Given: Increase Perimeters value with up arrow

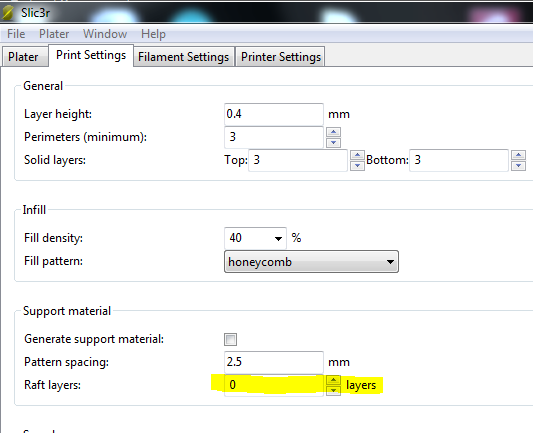Looking at the screenshot, I should tap(333, 132).
